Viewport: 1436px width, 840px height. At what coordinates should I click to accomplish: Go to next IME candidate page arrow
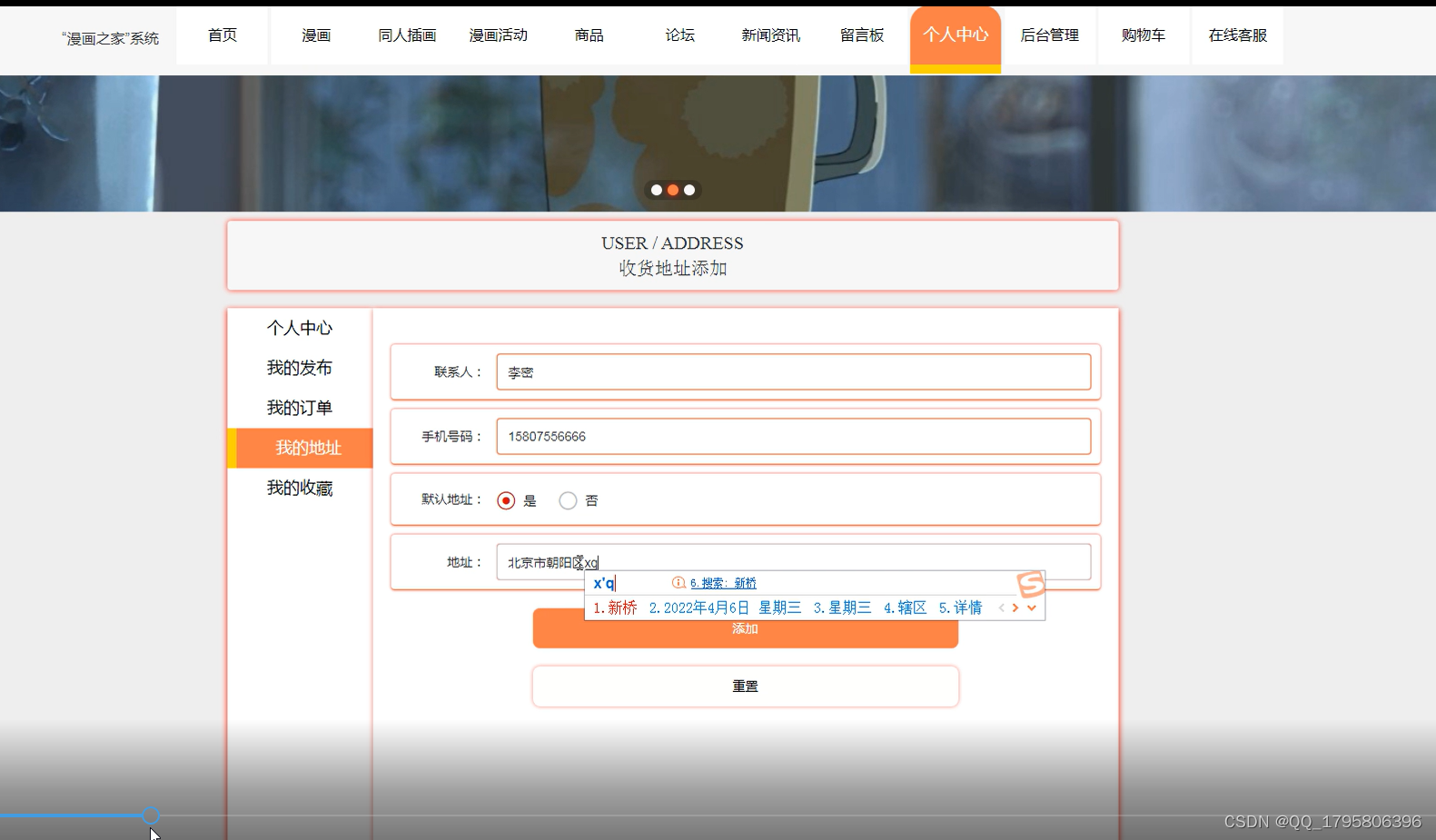point(1015,608)
